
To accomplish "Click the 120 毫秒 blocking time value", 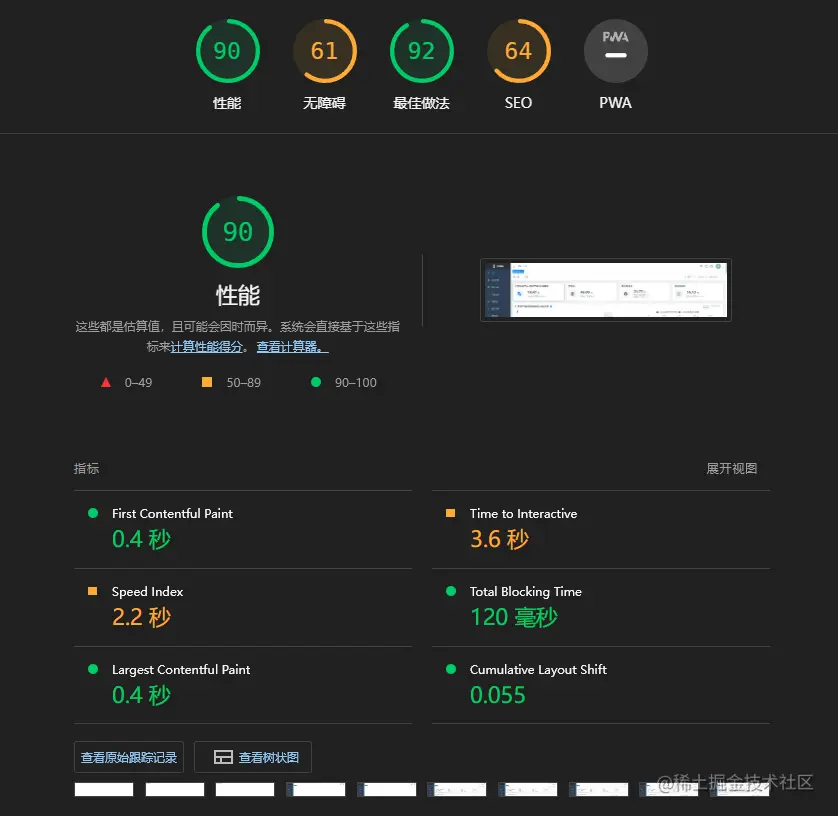I will [x=514, y=617].
